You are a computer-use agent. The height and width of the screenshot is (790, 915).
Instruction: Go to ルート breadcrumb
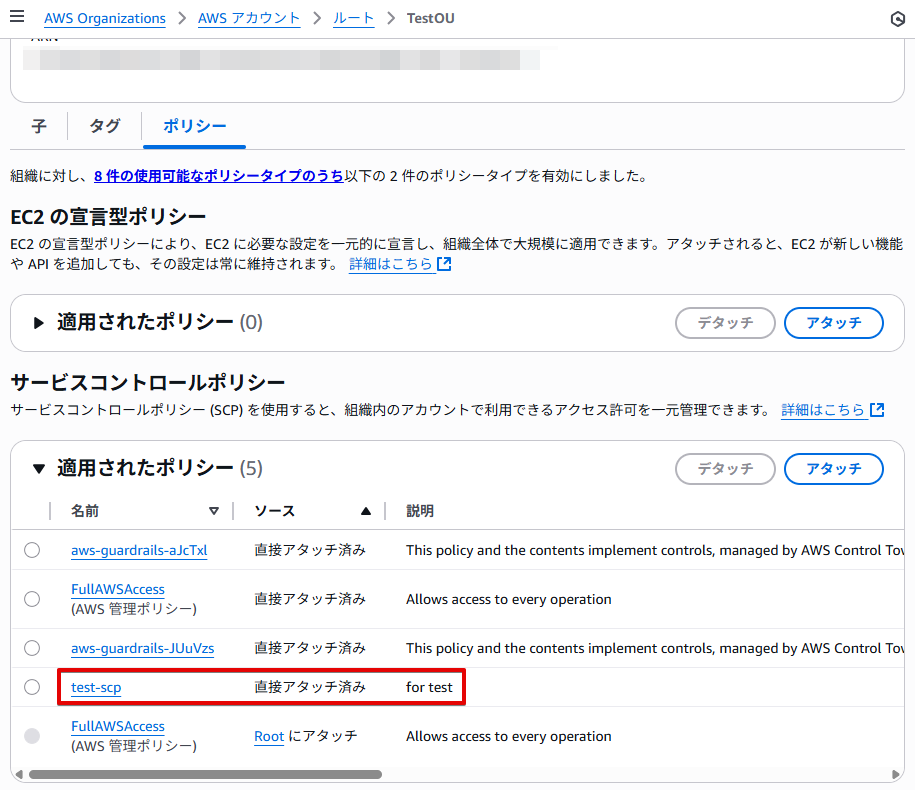click(354, 19)
